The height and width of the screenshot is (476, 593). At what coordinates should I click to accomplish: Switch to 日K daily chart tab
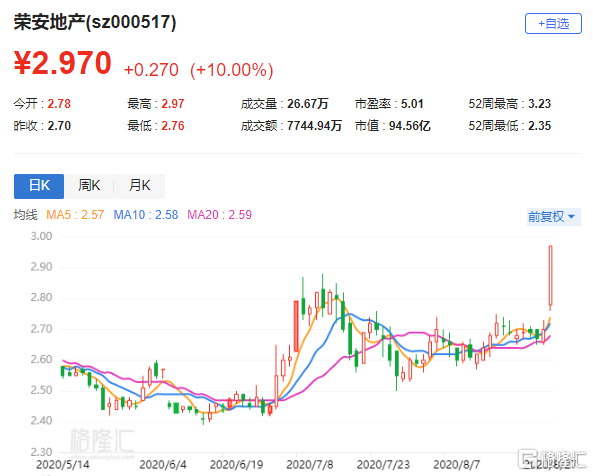(39, 186)
